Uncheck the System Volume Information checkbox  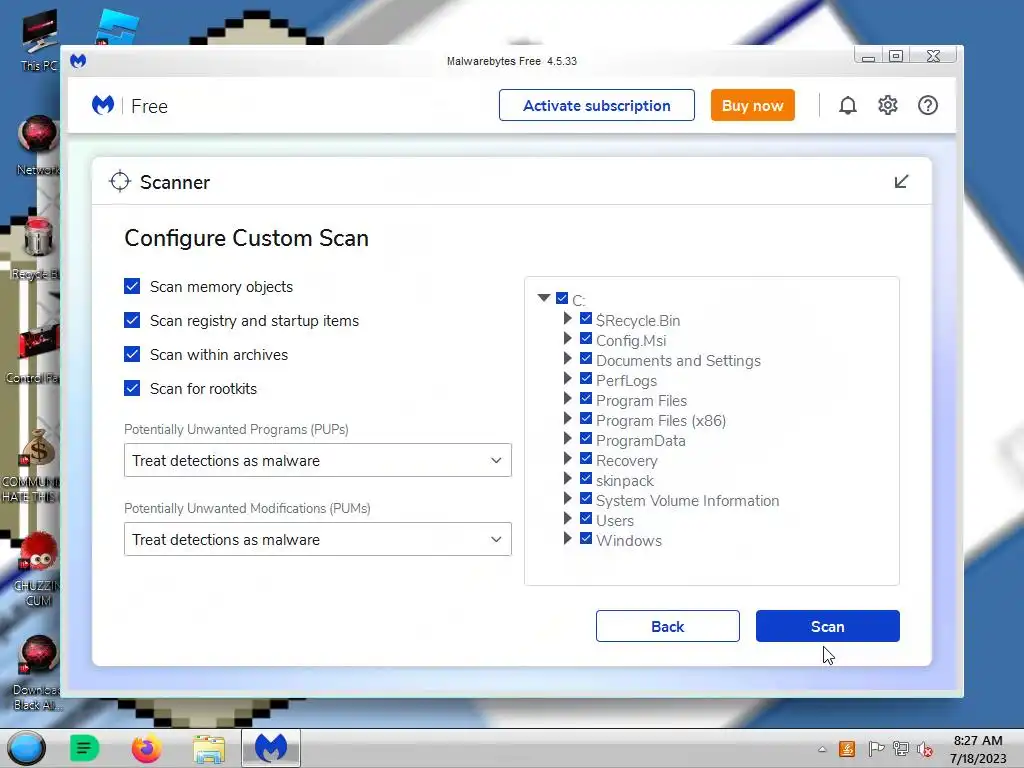click(586, 498)
